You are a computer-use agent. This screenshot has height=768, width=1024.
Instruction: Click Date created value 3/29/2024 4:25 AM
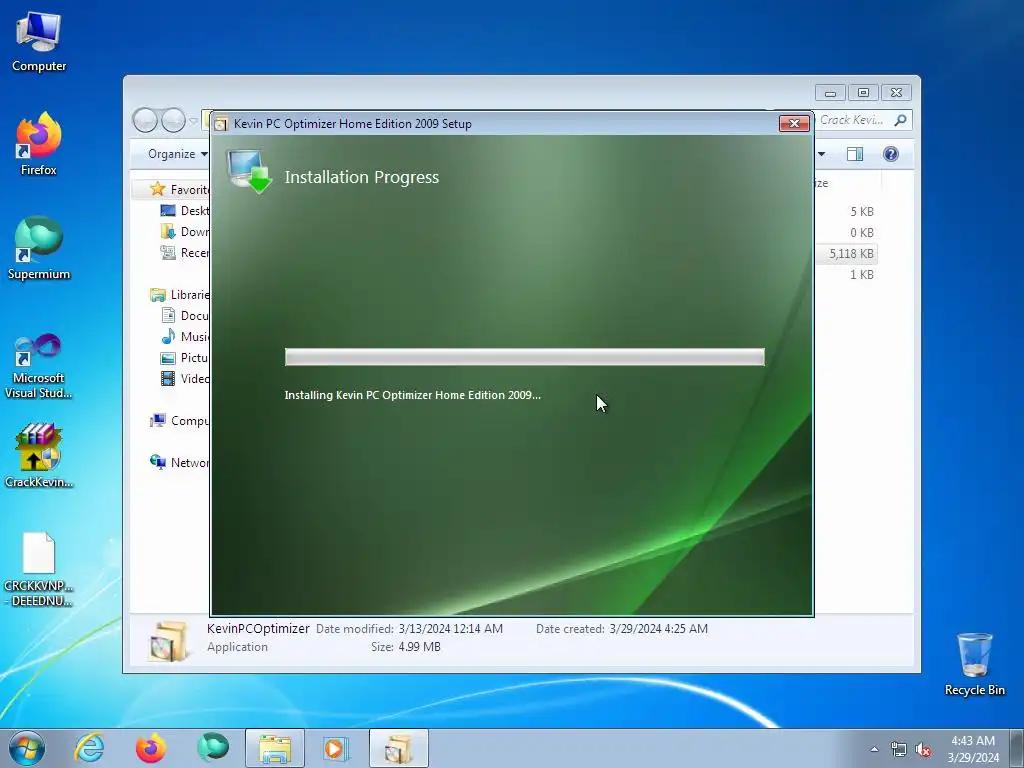[658, 628]
